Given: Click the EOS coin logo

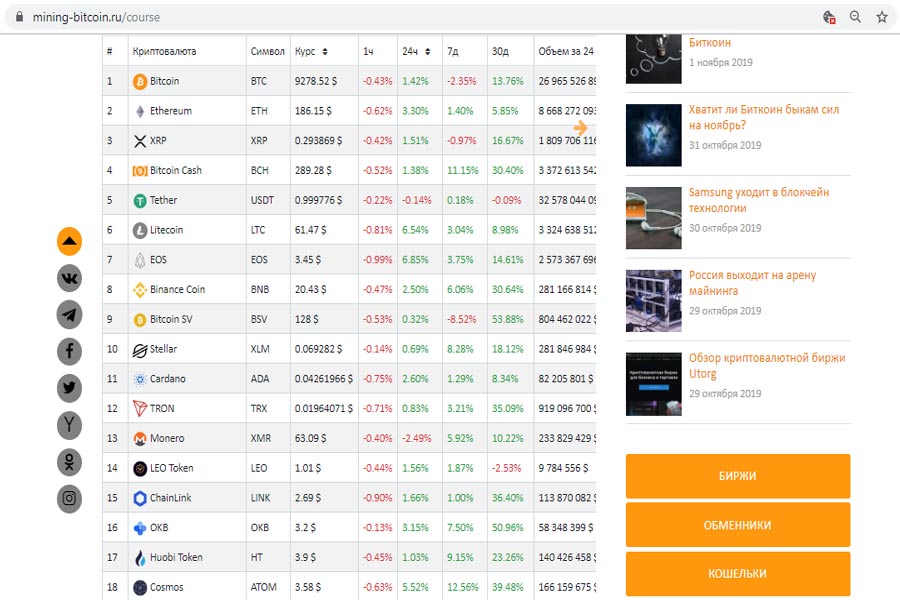Looking at the screenshot, I should point(140,260).
